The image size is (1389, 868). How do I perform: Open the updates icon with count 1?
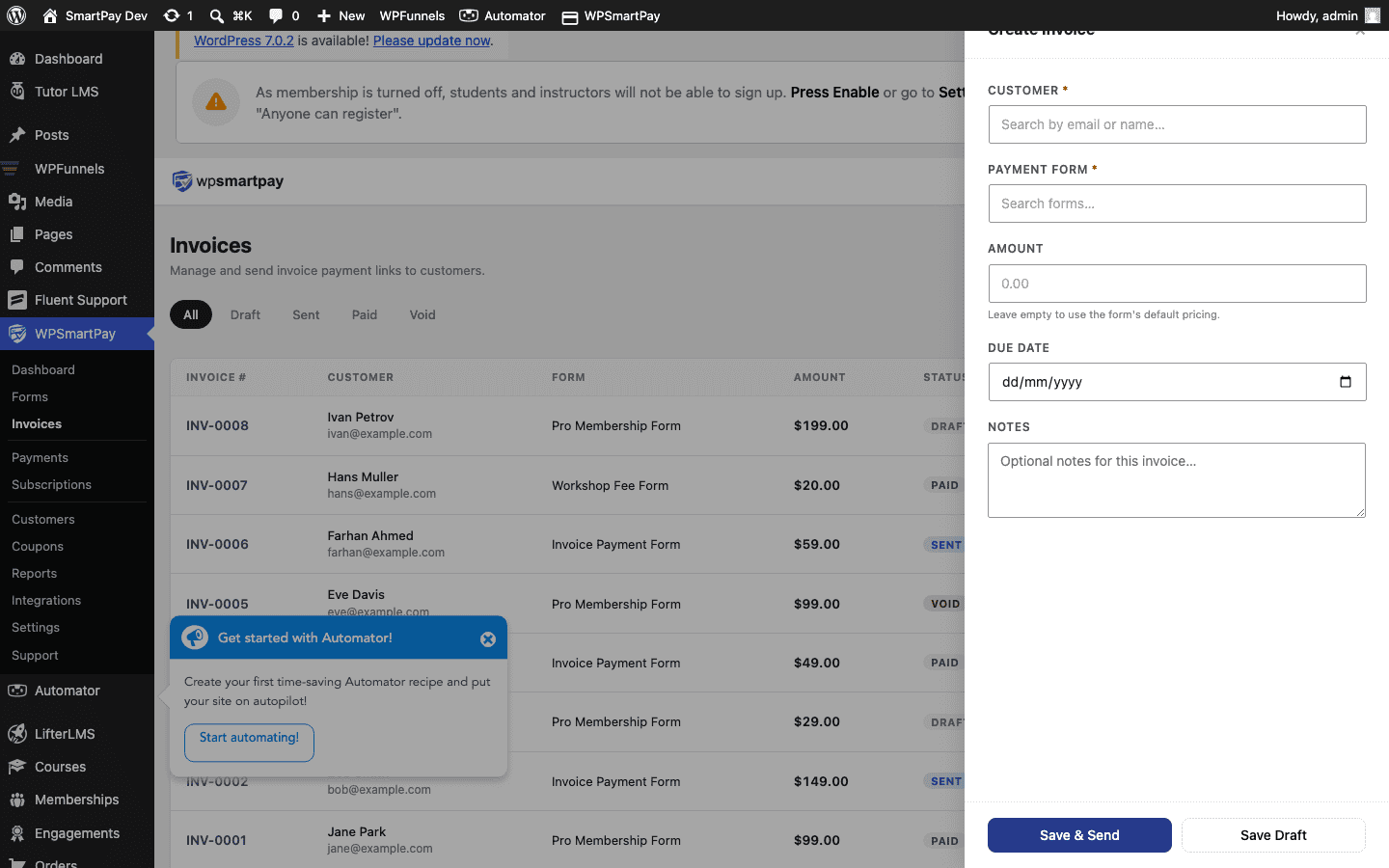pos(178,15)
